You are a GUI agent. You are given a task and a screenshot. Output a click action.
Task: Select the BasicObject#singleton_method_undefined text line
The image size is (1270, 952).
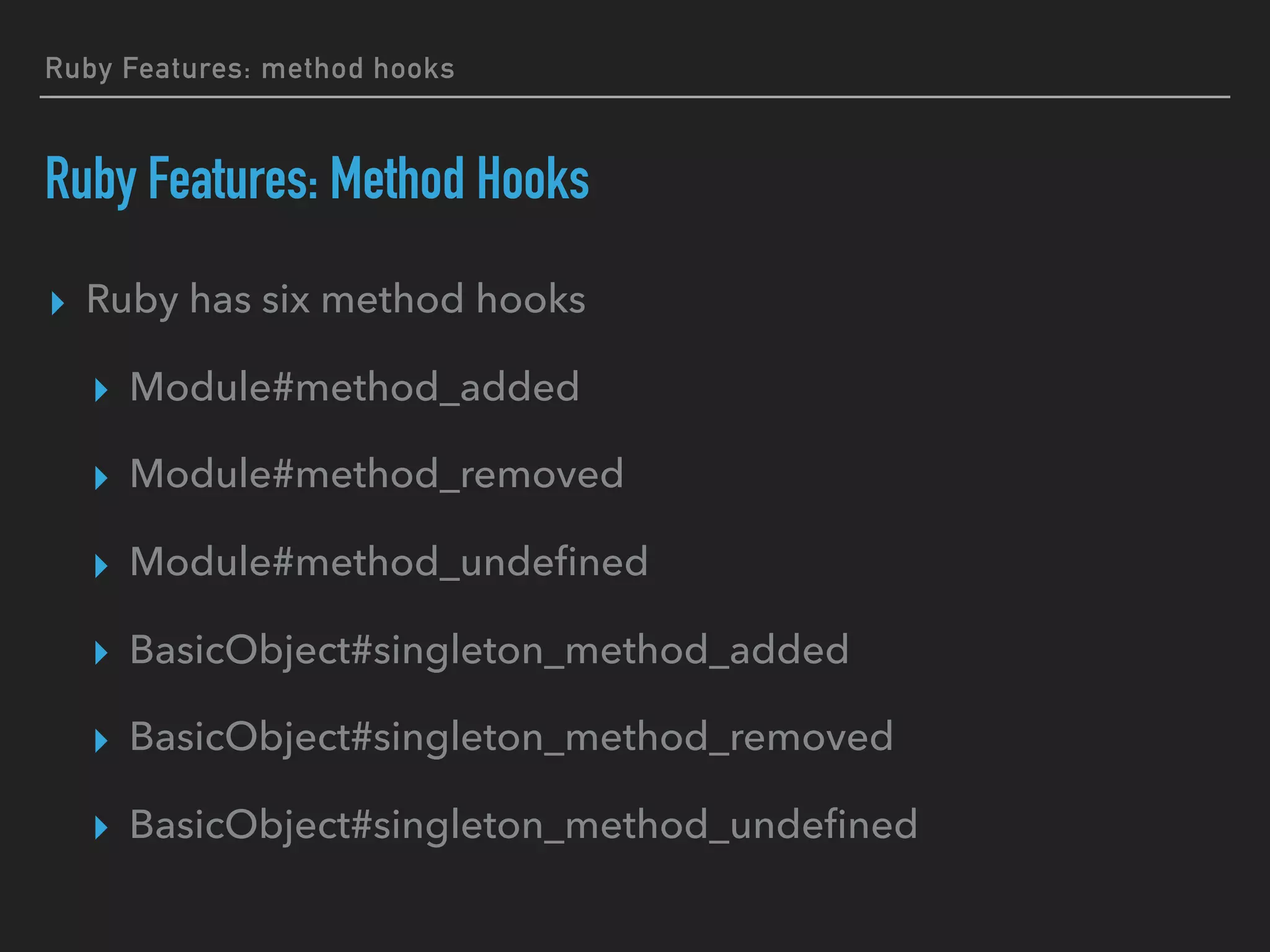pos(523,825)
